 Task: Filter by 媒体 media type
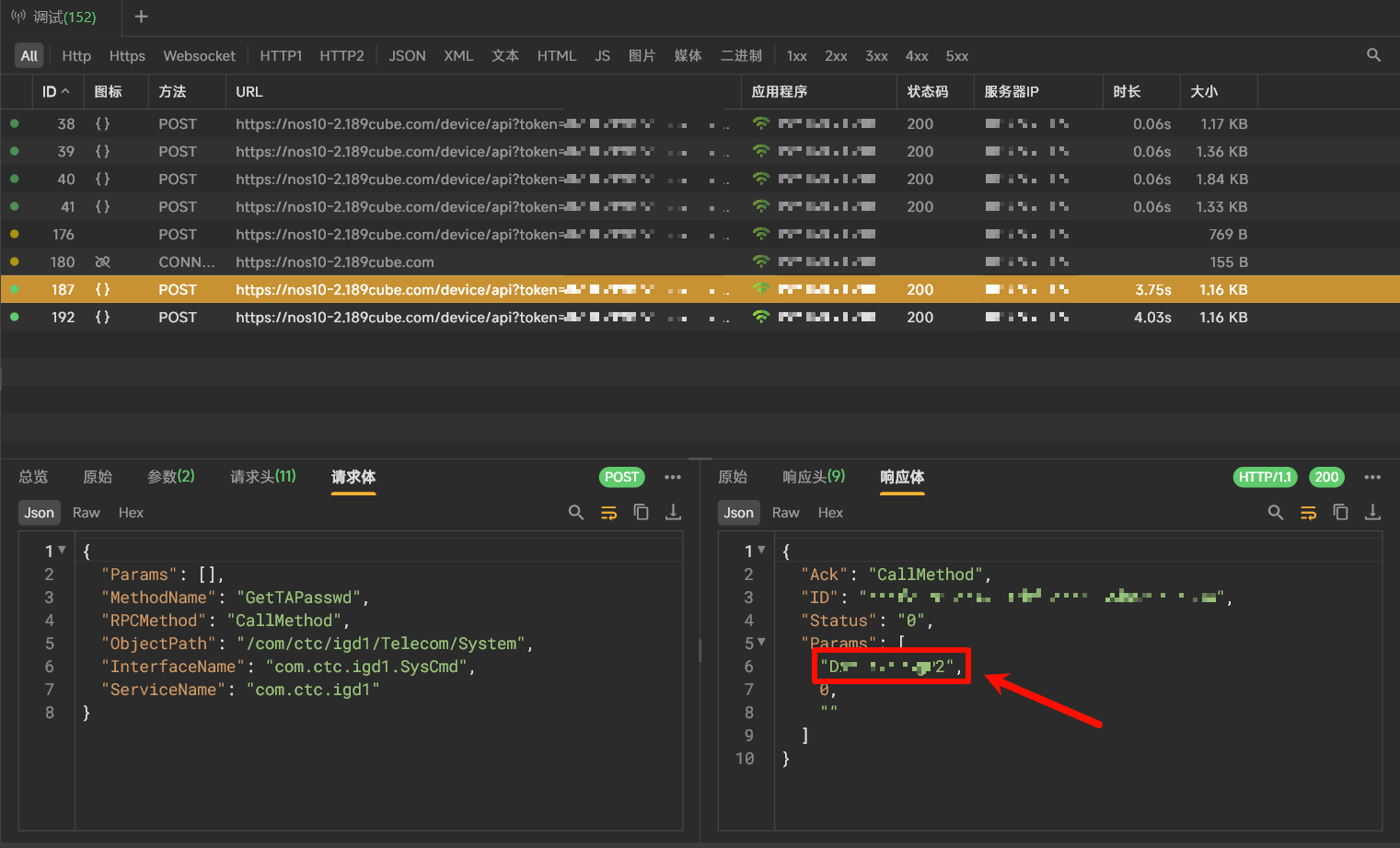(688, 55)
